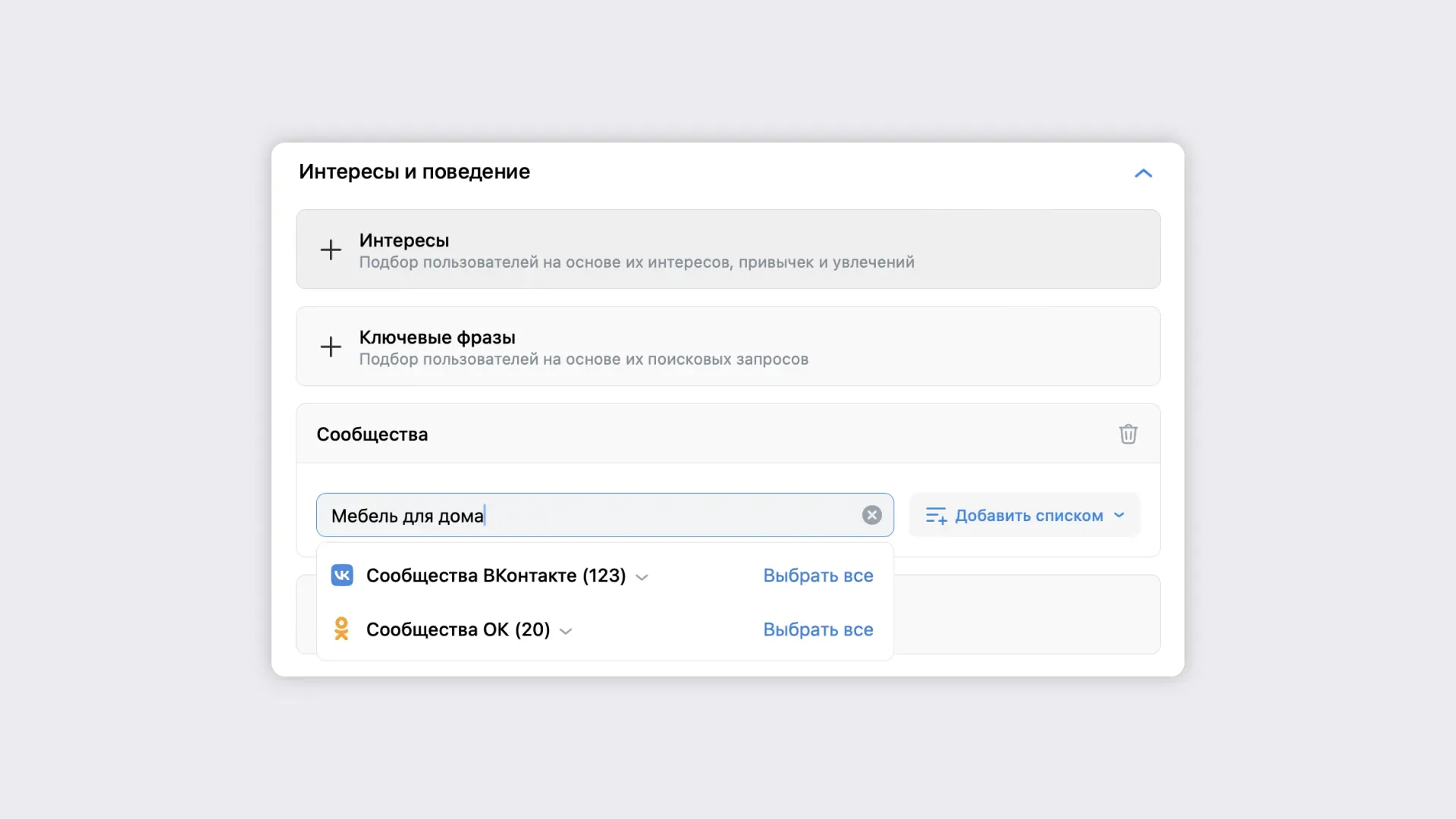Viewport: 1456px width, 819px height.
Task: Click the Сообщества ОК (20) label
Action: pyautogui.click(x=458, y=629)
